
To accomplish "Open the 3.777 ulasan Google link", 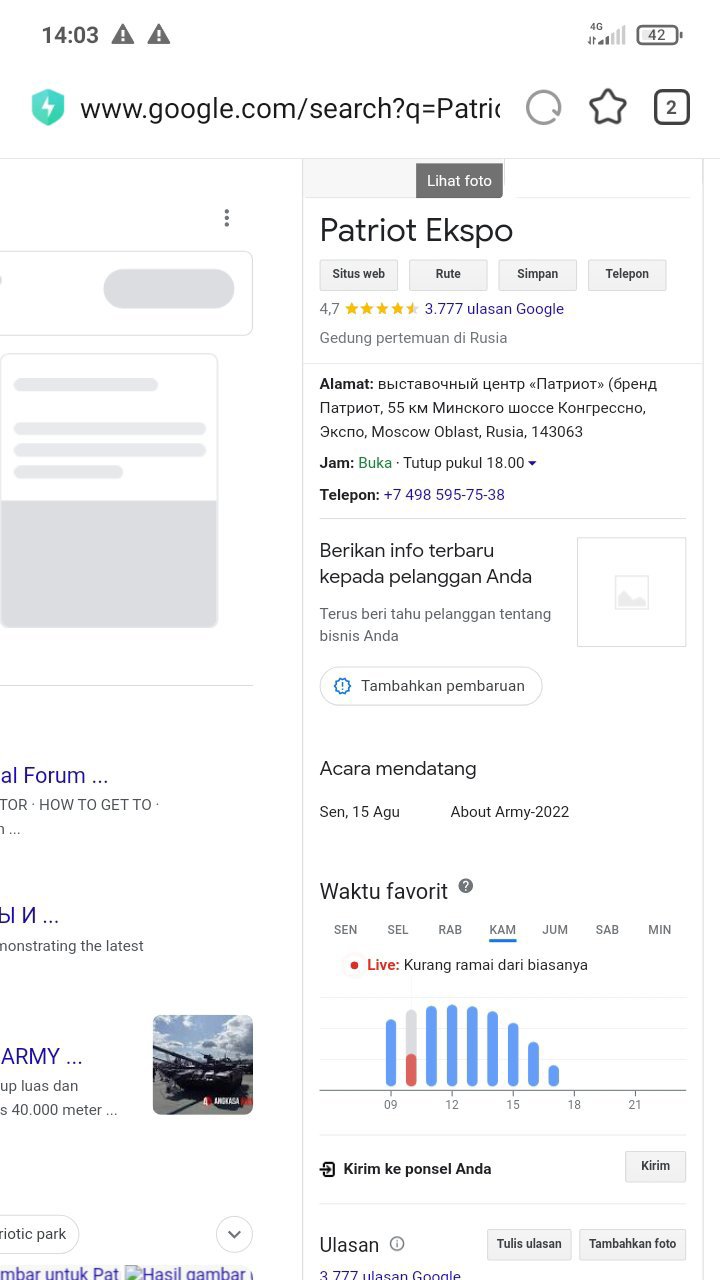I will click(494, 309).
